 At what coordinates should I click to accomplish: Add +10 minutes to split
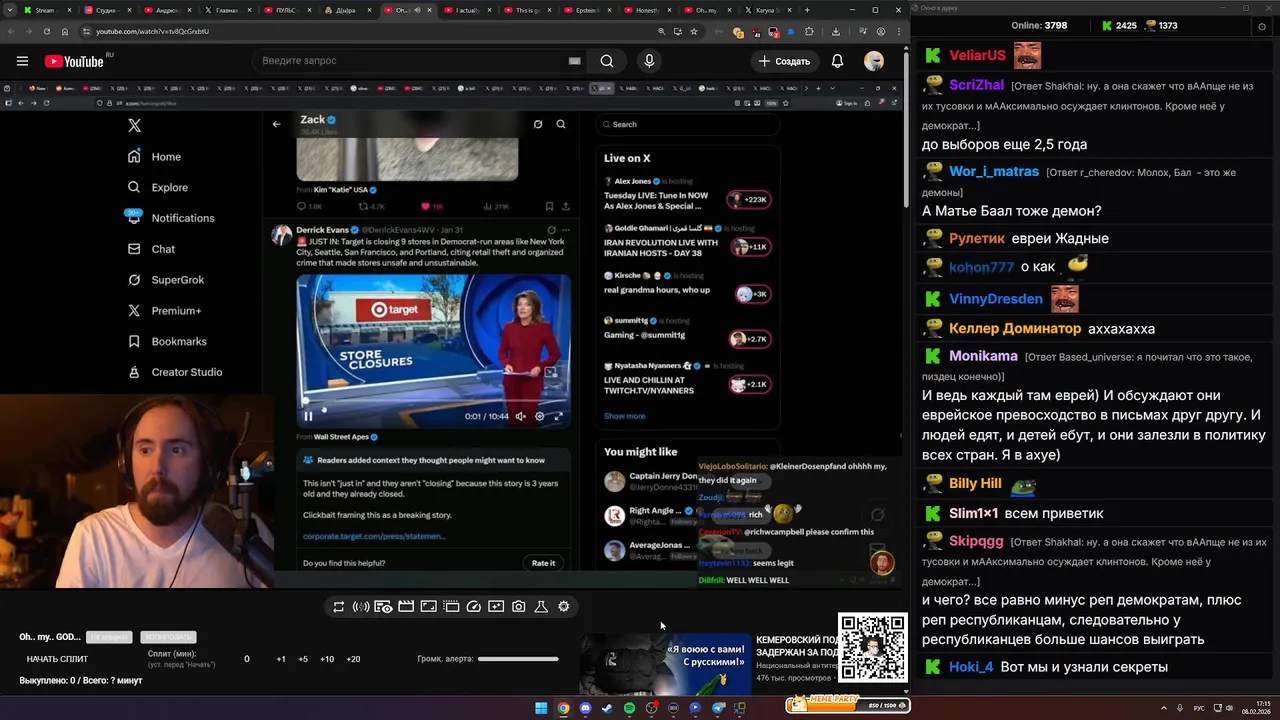click(x=327, y=659)
